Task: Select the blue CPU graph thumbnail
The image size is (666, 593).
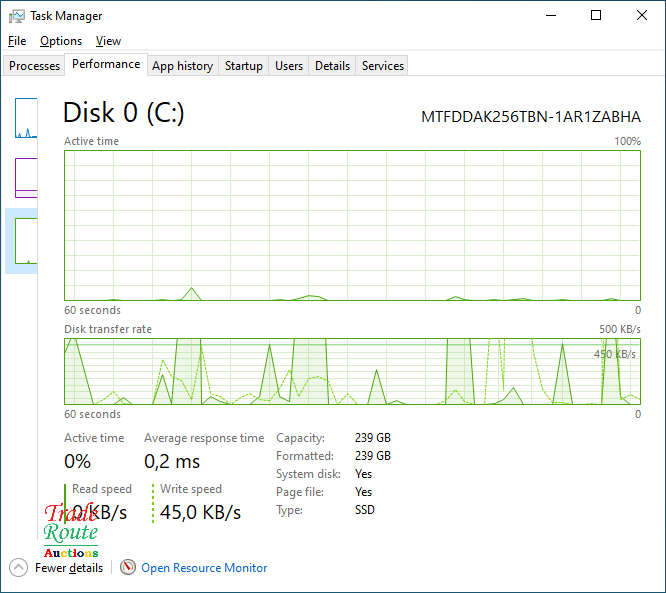Action: tap(26, 118)
